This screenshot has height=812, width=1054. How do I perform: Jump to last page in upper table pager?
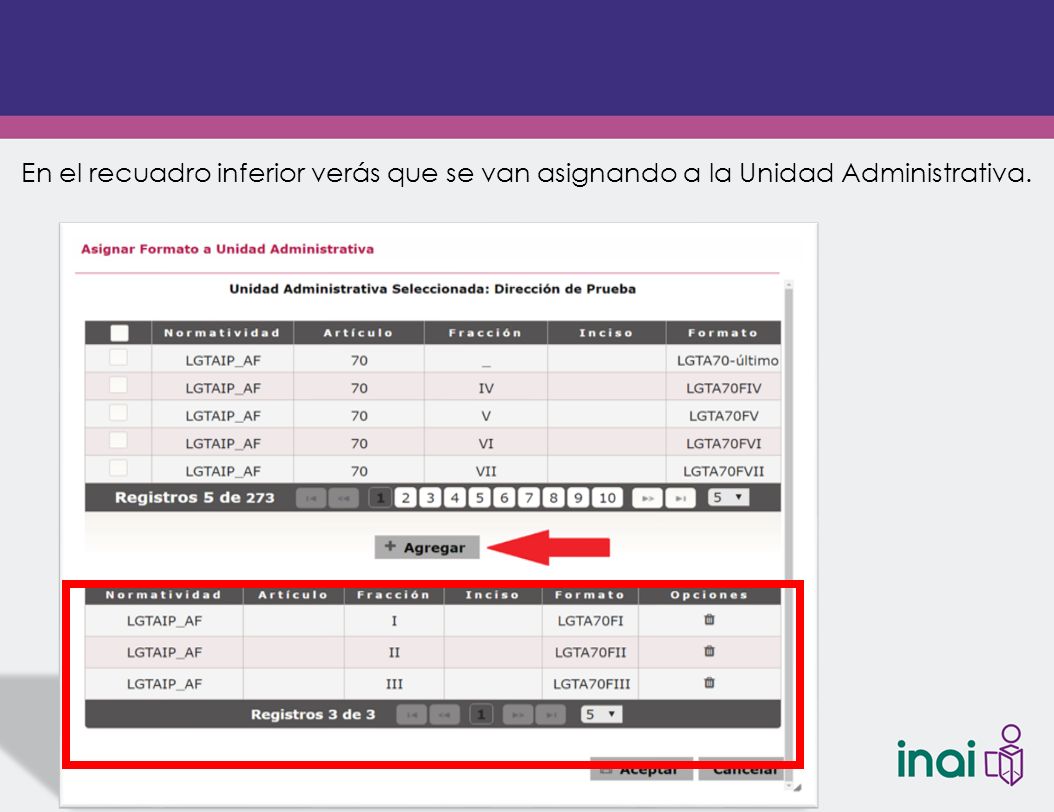coord(680,498)
